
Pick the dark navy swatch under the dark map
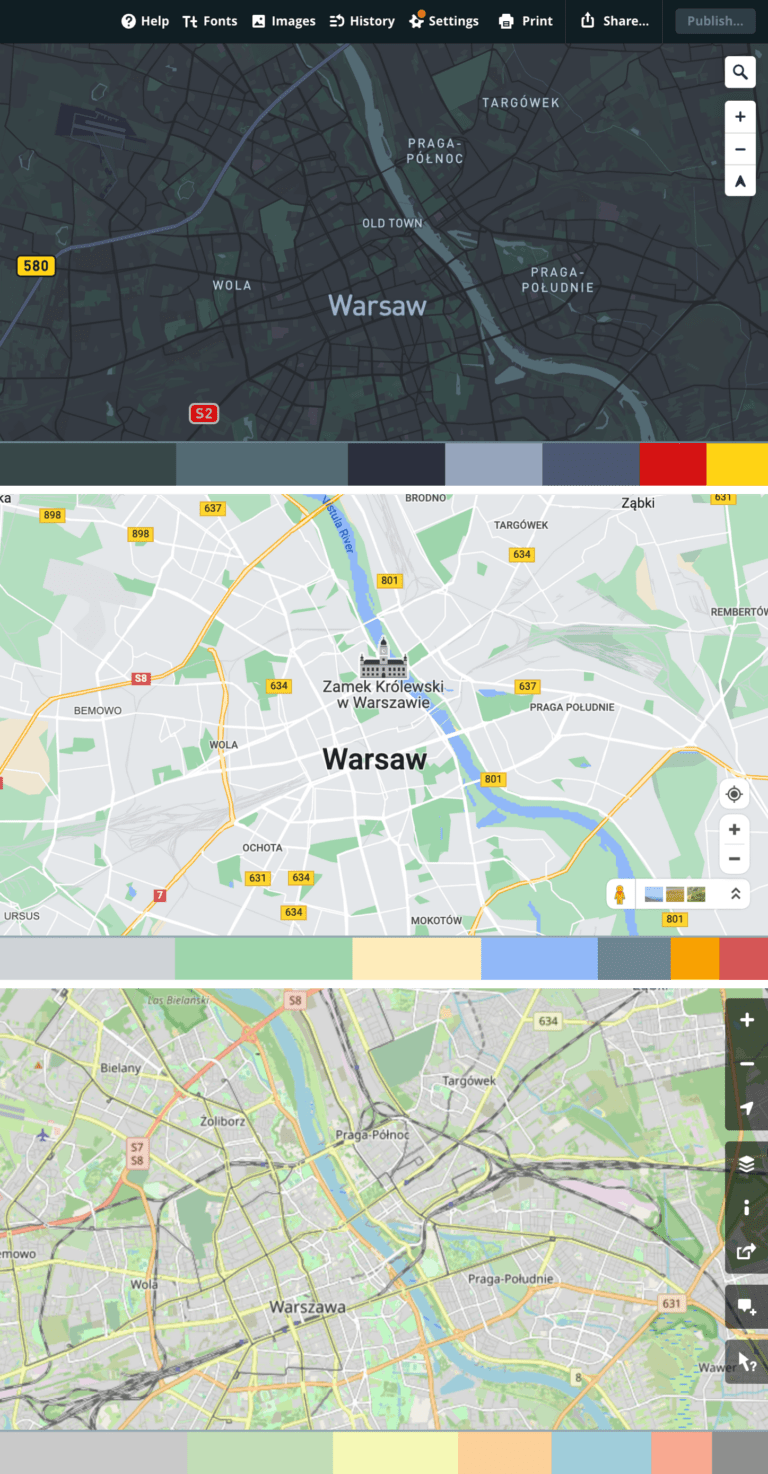click(x=396, y=465)
